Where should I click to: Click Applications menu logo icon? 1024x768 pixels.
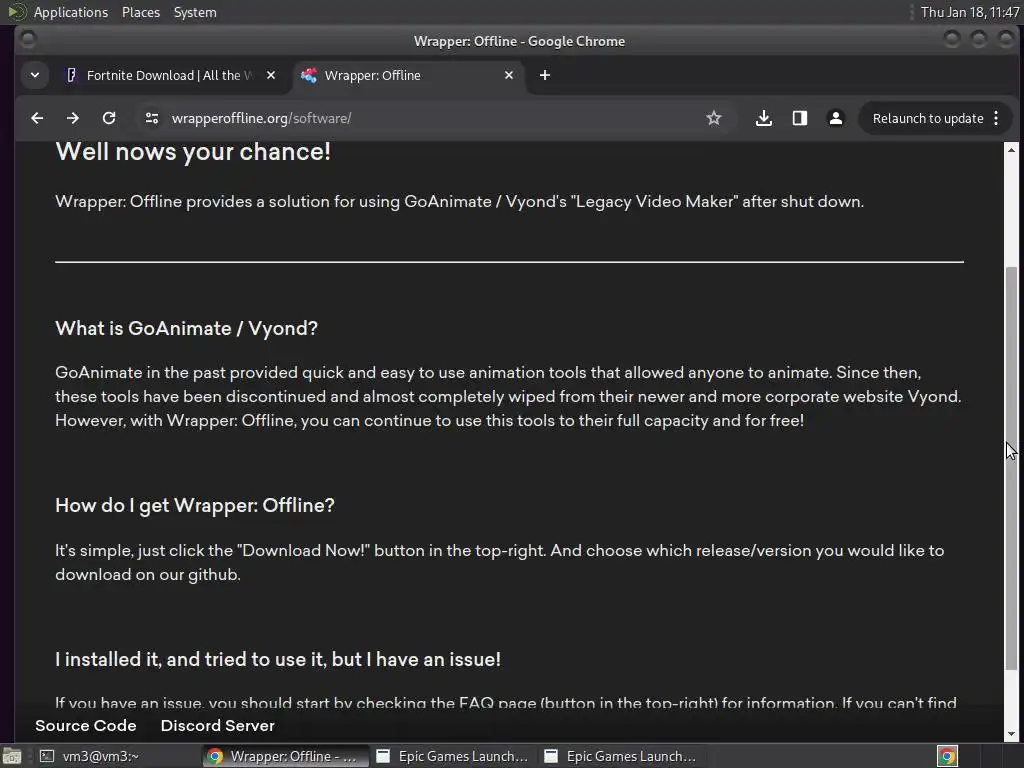pyautogui.click(x=16, y=12)
